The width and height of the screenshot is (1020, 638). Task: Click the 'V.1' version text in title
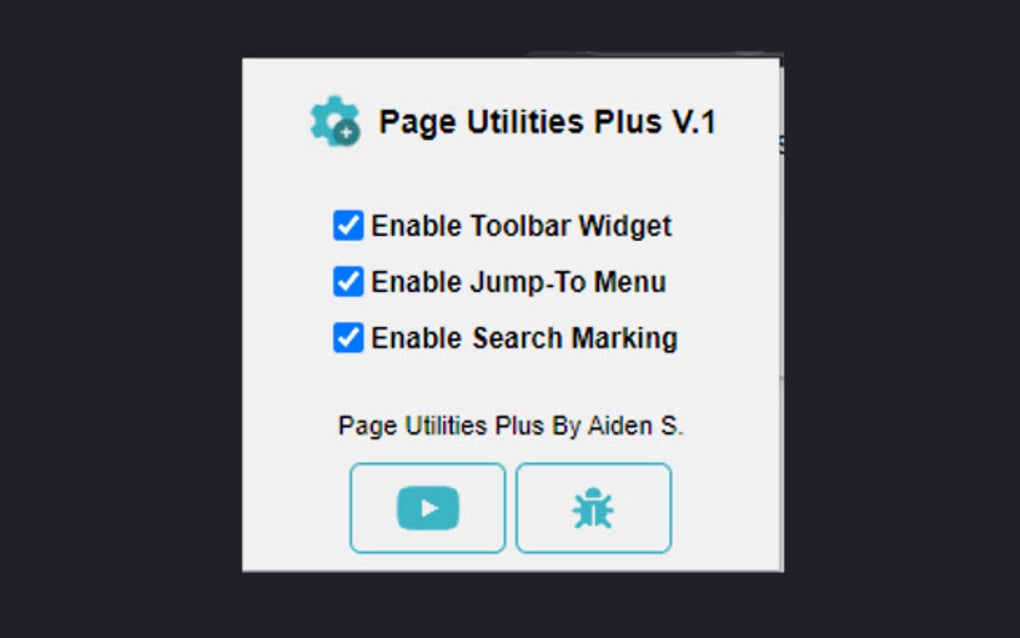click(694, 122)
